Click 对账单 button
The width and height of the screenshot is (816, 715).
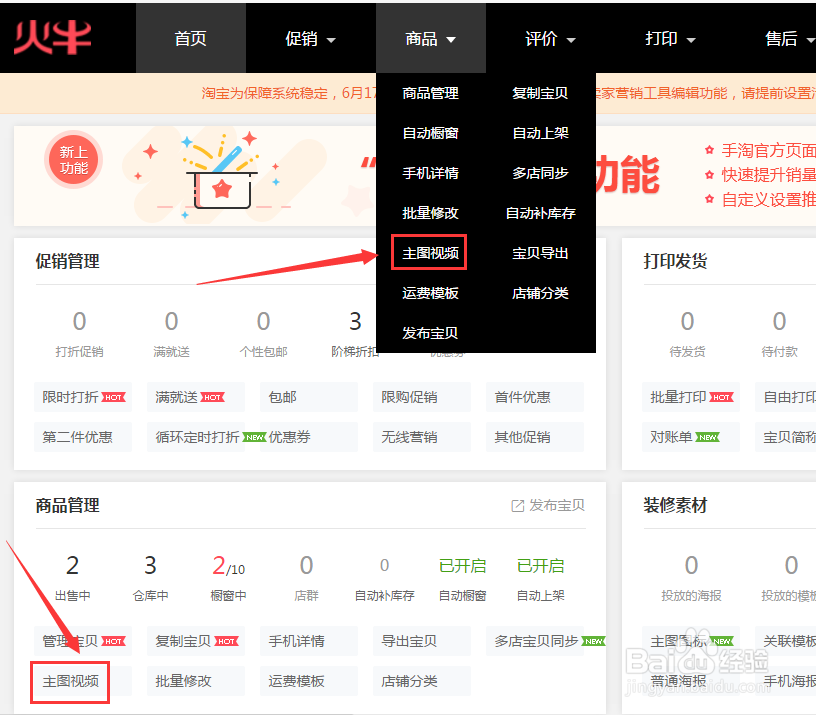[691, 437]
